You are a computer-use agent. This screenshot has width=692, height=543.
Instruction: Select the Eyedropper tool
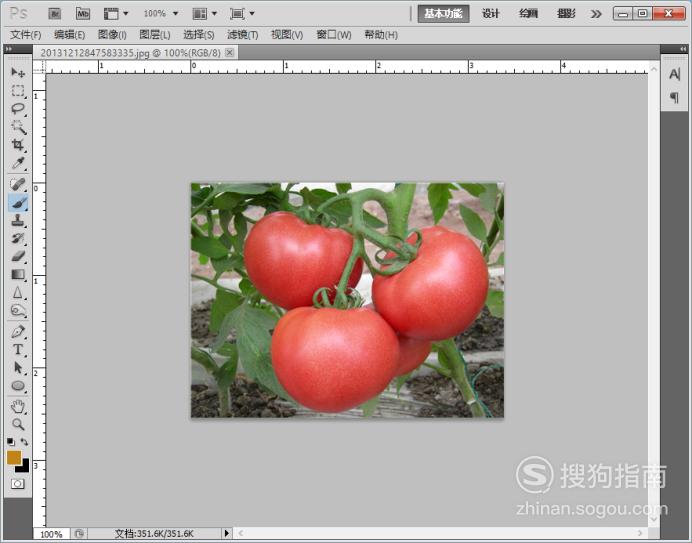[18, 163]
